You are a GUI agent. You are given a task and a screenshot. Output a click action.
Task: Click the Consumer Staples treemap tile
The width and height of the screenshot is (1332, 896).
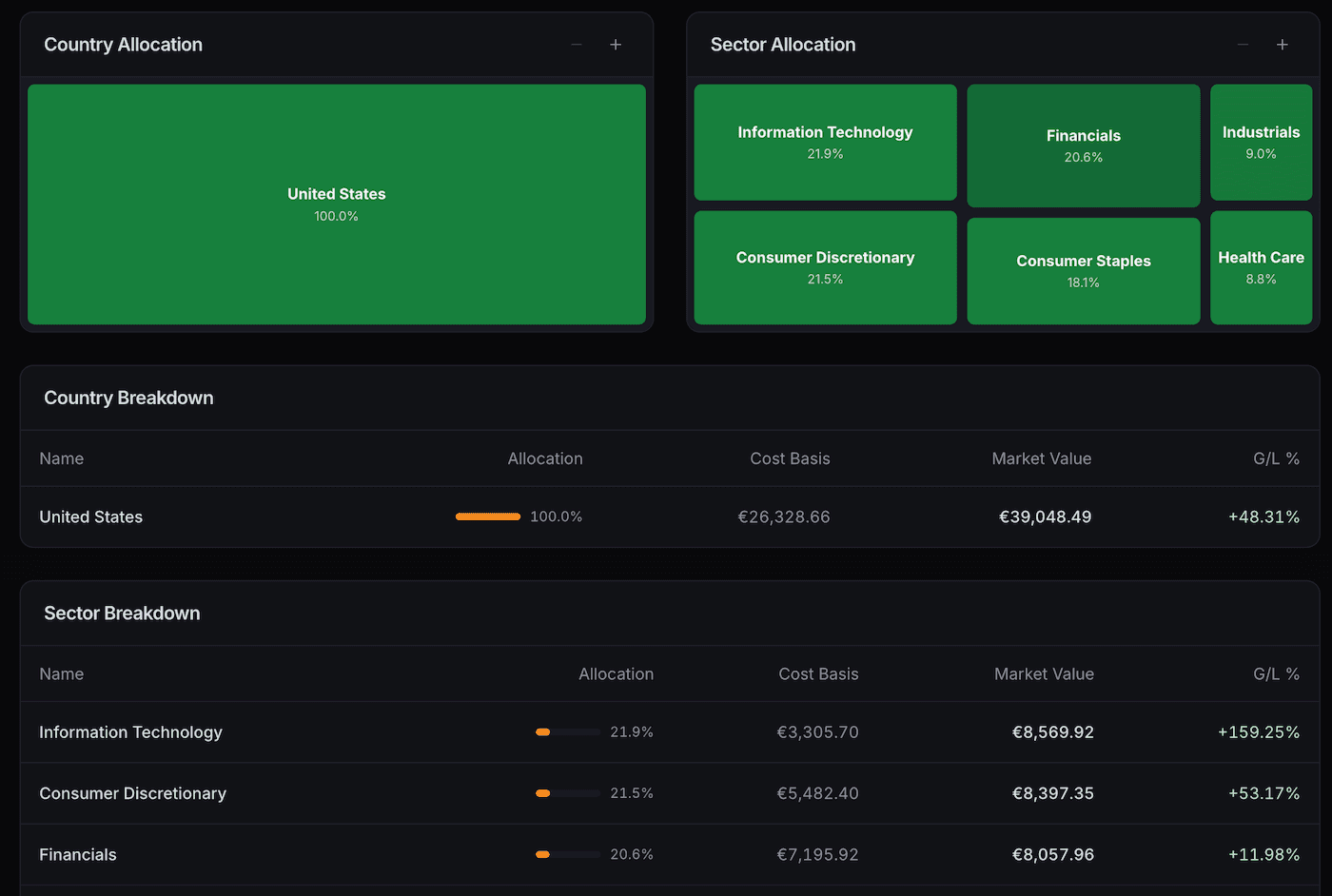(x=1084, y=271)
